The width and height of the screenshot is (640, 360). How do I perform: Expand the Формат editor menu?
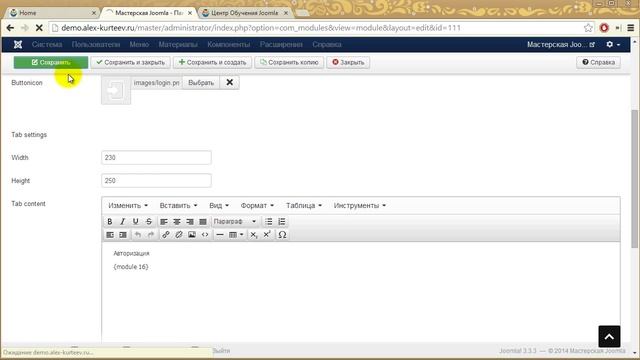click(x=257, y=205)
